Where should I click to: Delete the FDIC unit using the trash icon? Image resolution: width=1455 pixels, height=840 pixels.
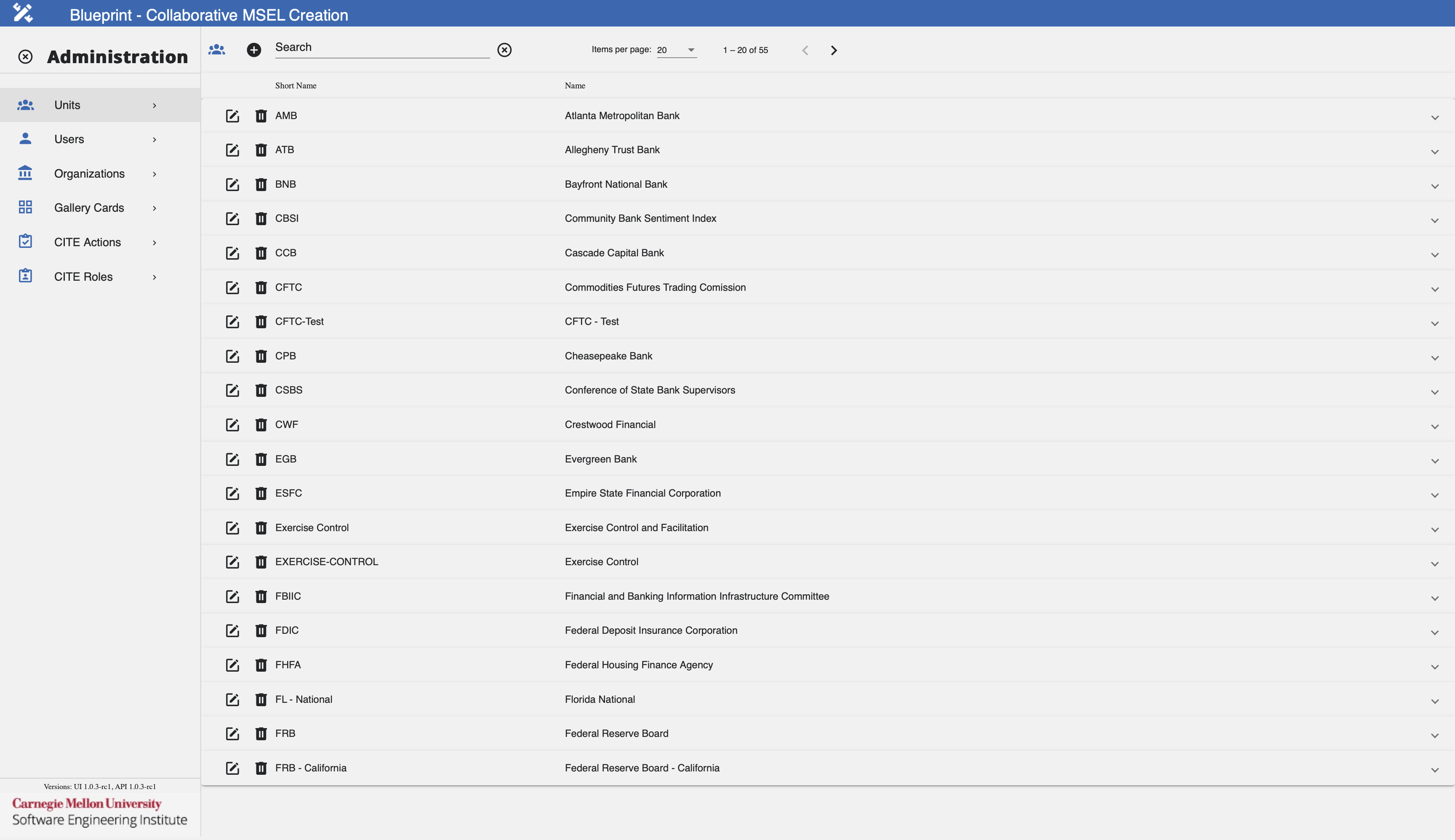coord(261,630)
